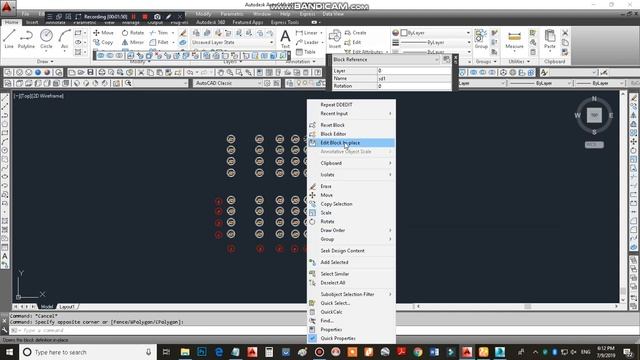Choose Select Similar in context menu

click(351, 274)
